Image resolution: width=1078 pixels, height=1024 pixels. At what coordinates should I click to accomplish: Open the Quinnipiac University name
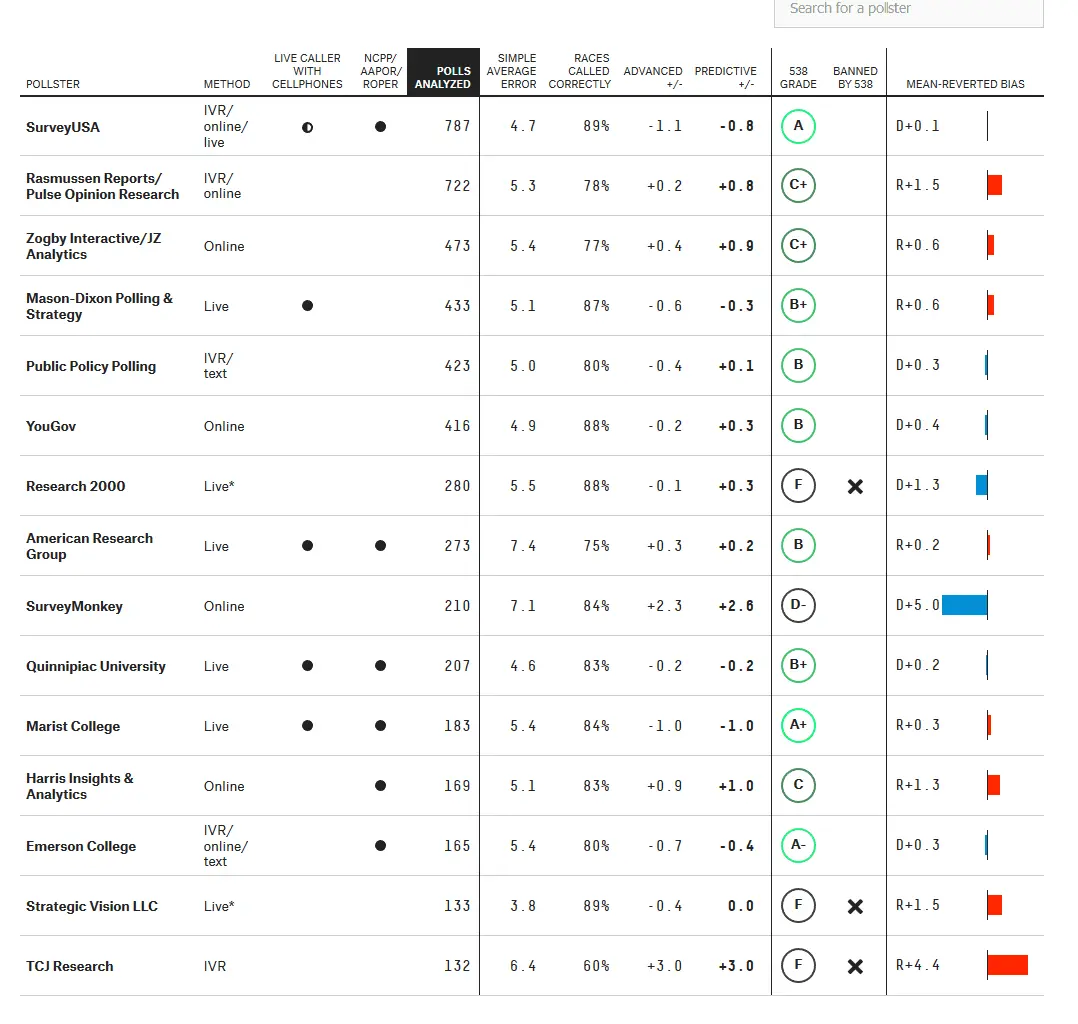coord(96,666)
